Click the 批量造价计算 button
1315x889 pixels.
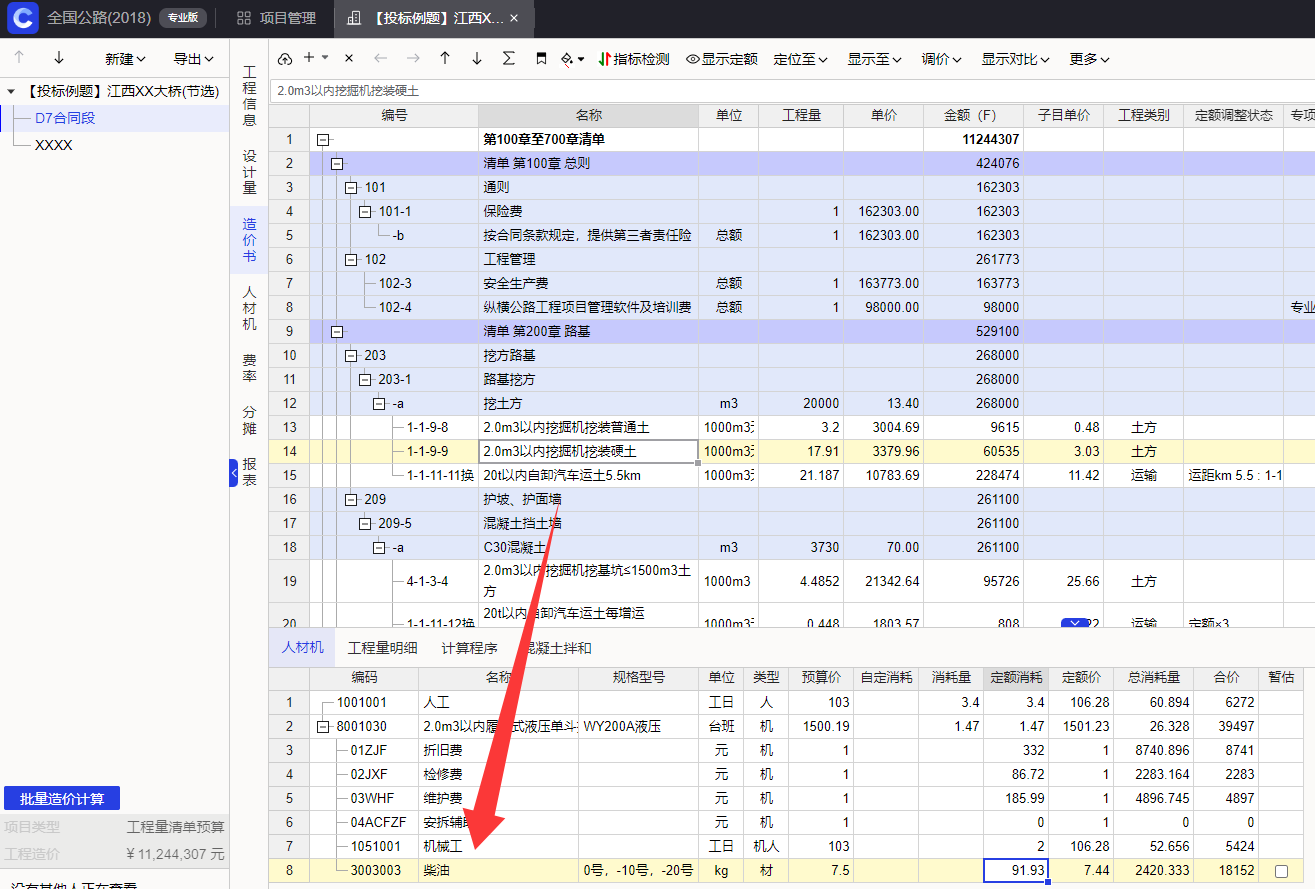62,798
